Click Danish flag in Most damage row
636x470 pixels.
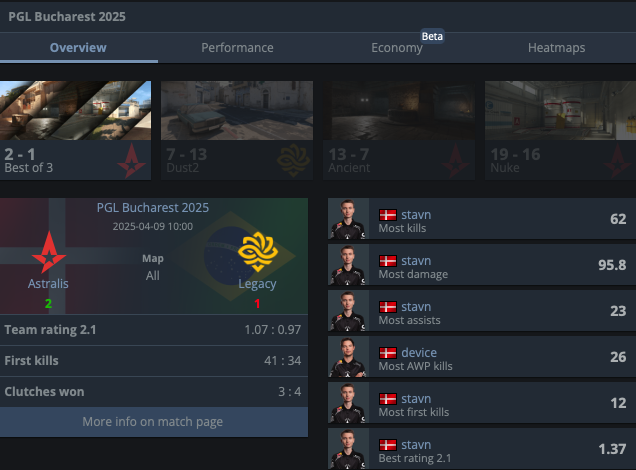click(388, 261)
